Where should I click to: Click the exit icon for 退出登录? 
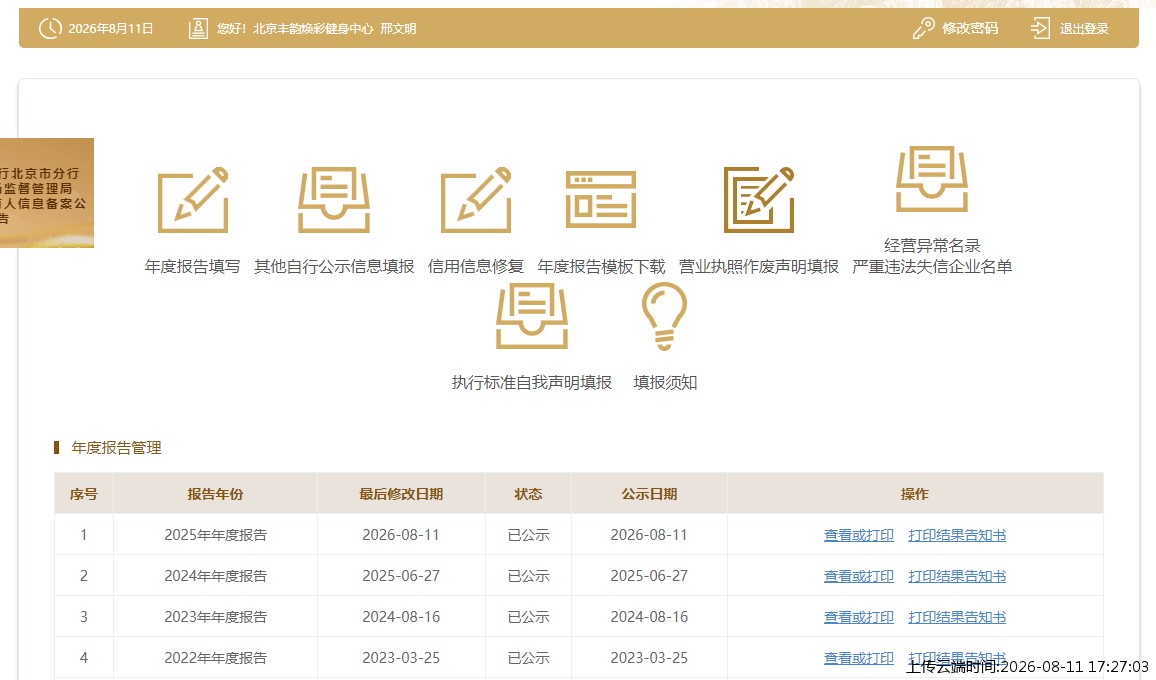pyautogui.click(x=1040, y=29)
